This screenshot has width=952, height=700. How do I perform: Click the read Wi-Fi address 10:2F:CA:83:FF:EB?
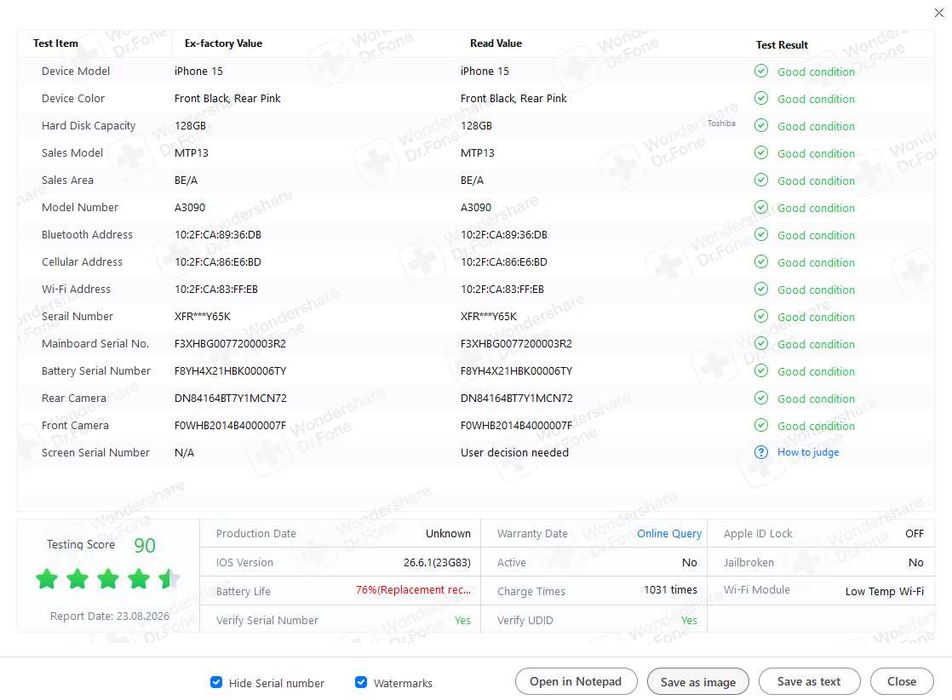(x=502, y=290)
